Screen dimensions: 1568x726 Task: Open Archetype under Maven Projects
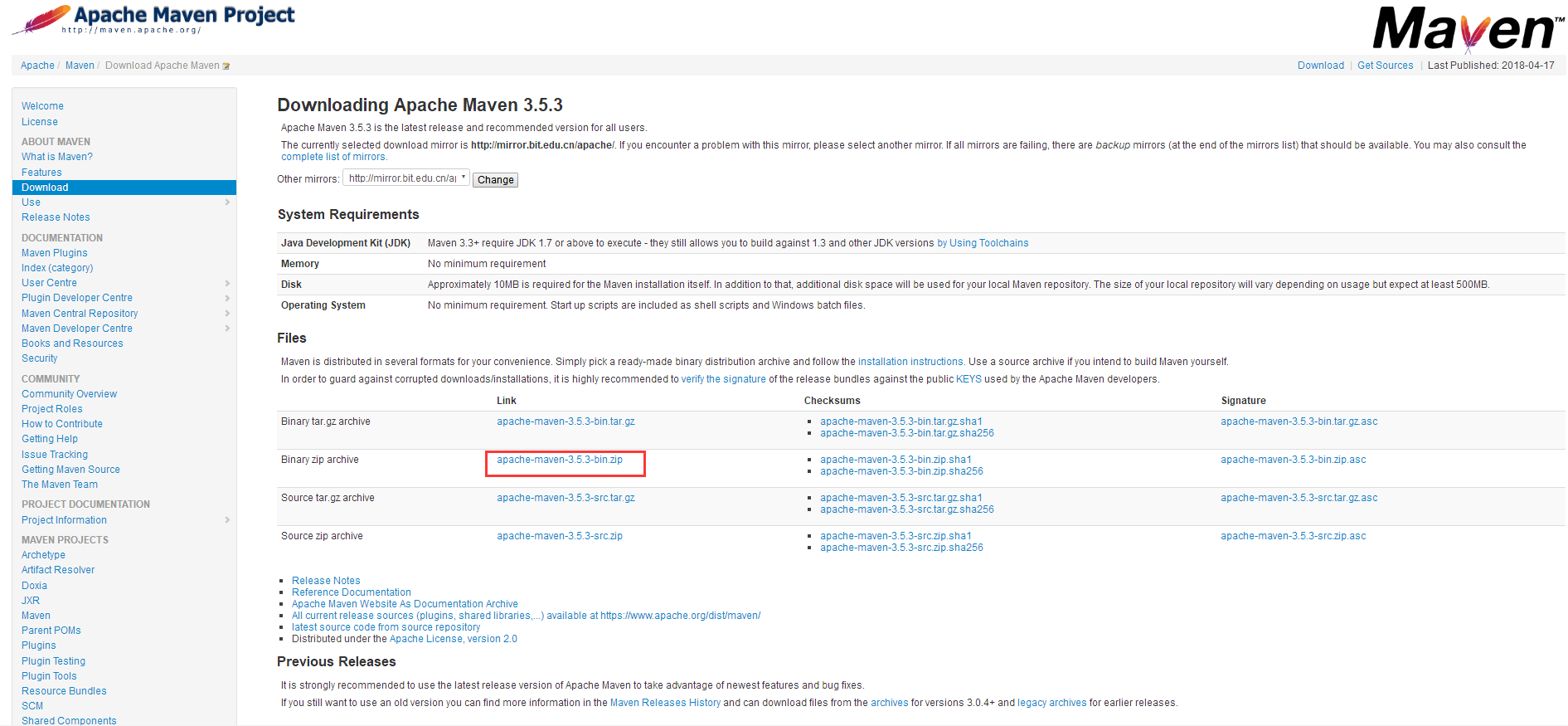(43, 555)
